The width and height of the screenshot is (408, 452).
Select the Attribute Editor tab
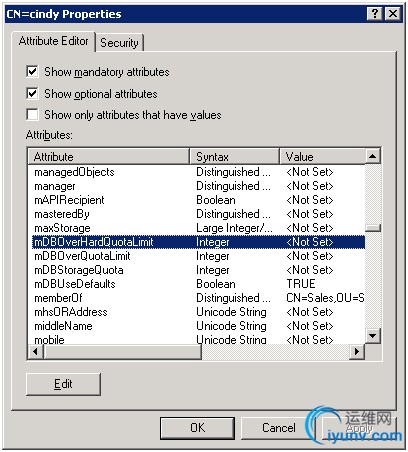[54, 41]
